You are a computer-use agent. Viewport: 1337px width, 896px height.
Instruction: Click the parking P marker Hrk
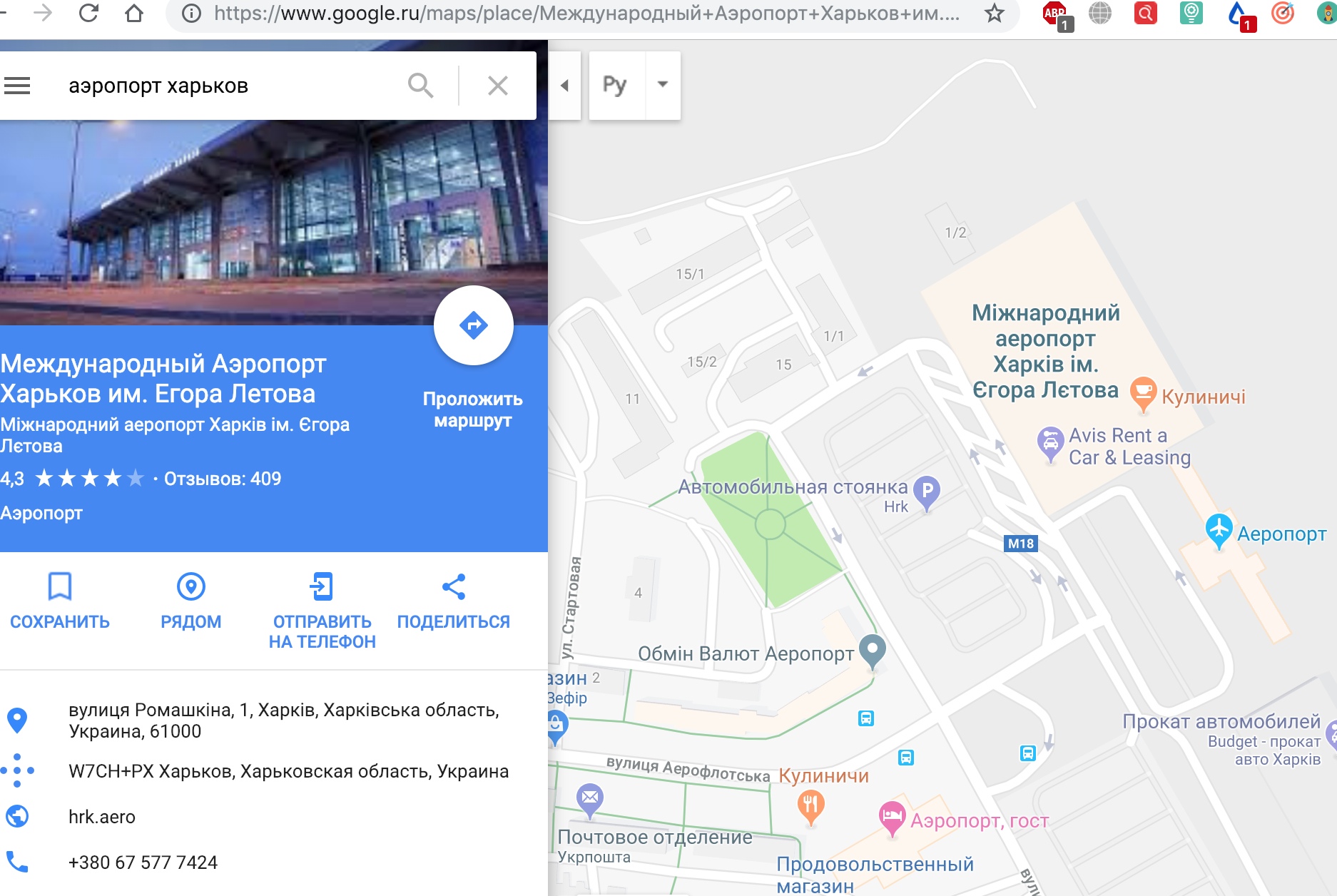coord(927,492)
